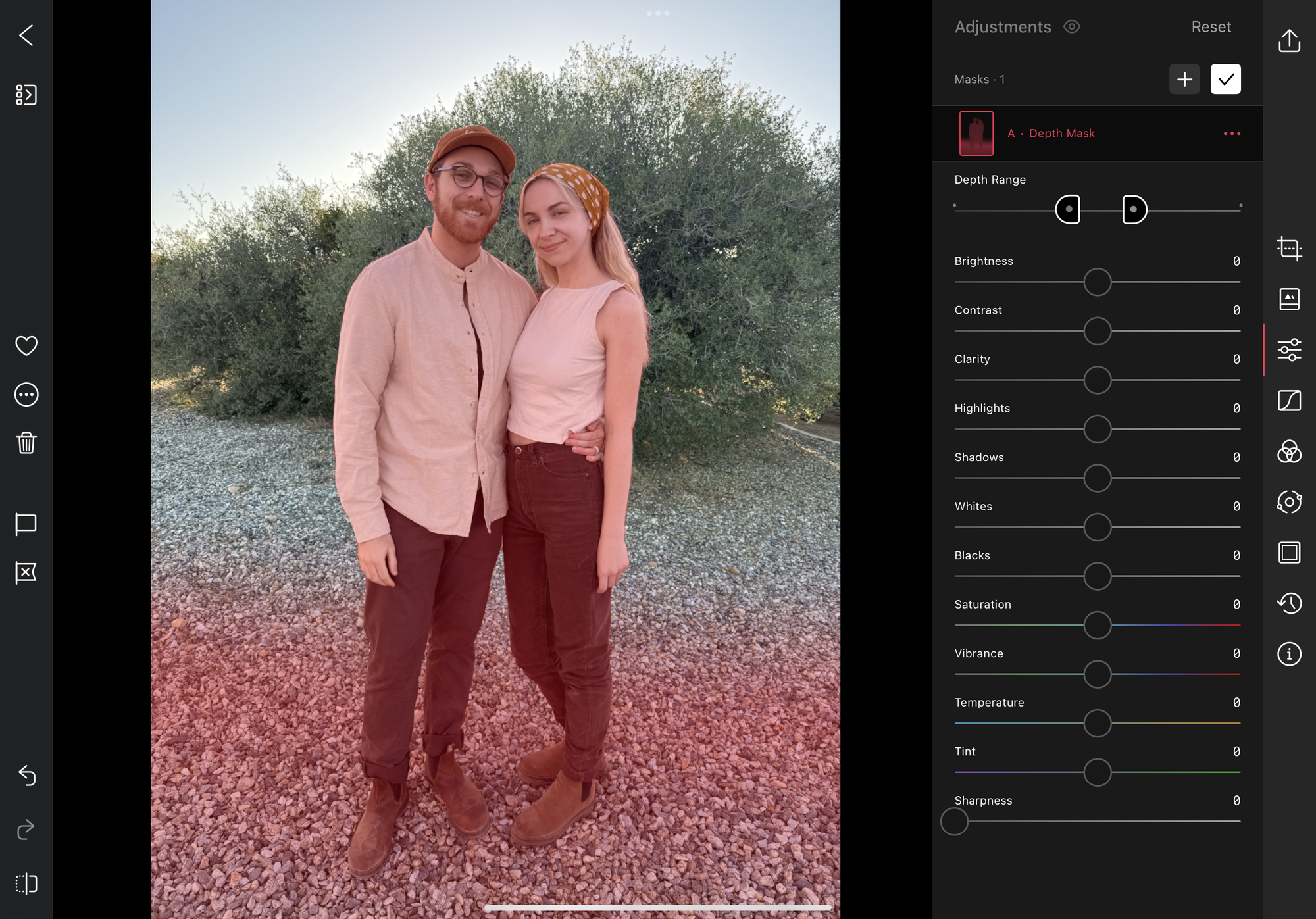Tap the share export icon
The width and height of the screenshot is (1316, 919).
[x=1289, y=41]
